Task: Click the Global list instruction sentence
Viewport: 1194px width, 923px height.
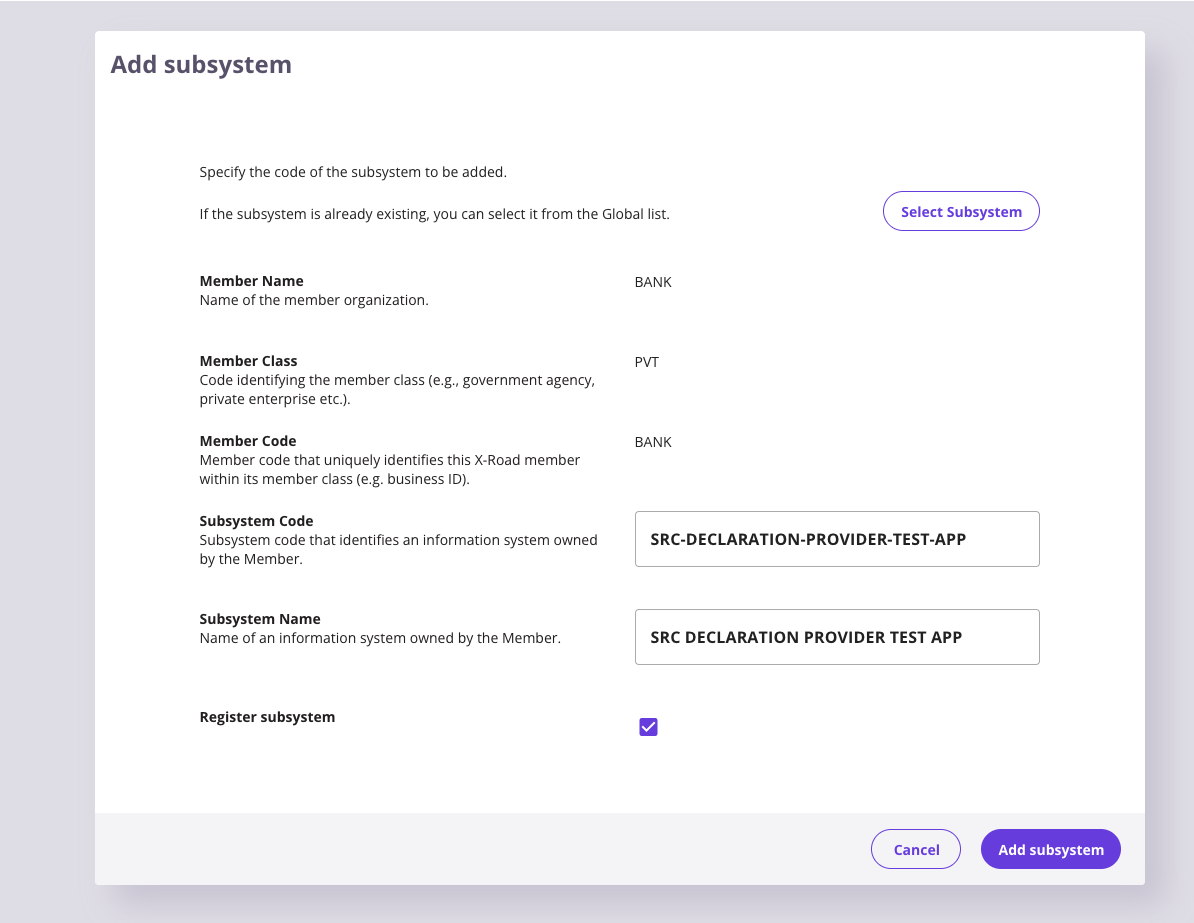Action: pyautogui.click(x=434, y=214)
